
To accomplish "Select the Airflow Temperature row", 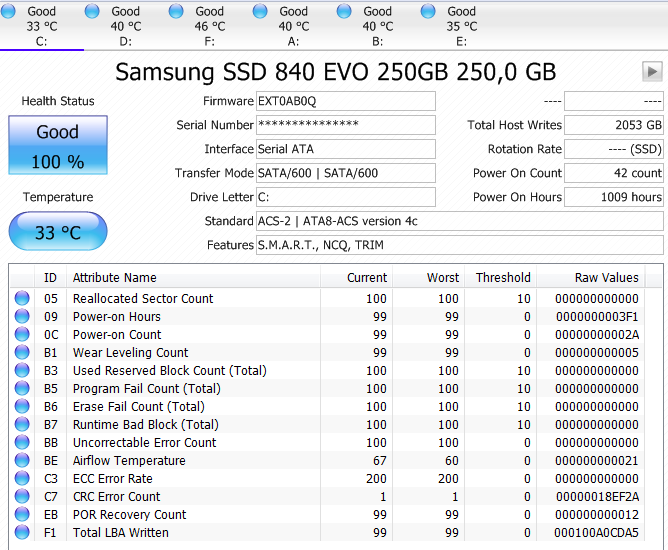I will tap(327, 461).
